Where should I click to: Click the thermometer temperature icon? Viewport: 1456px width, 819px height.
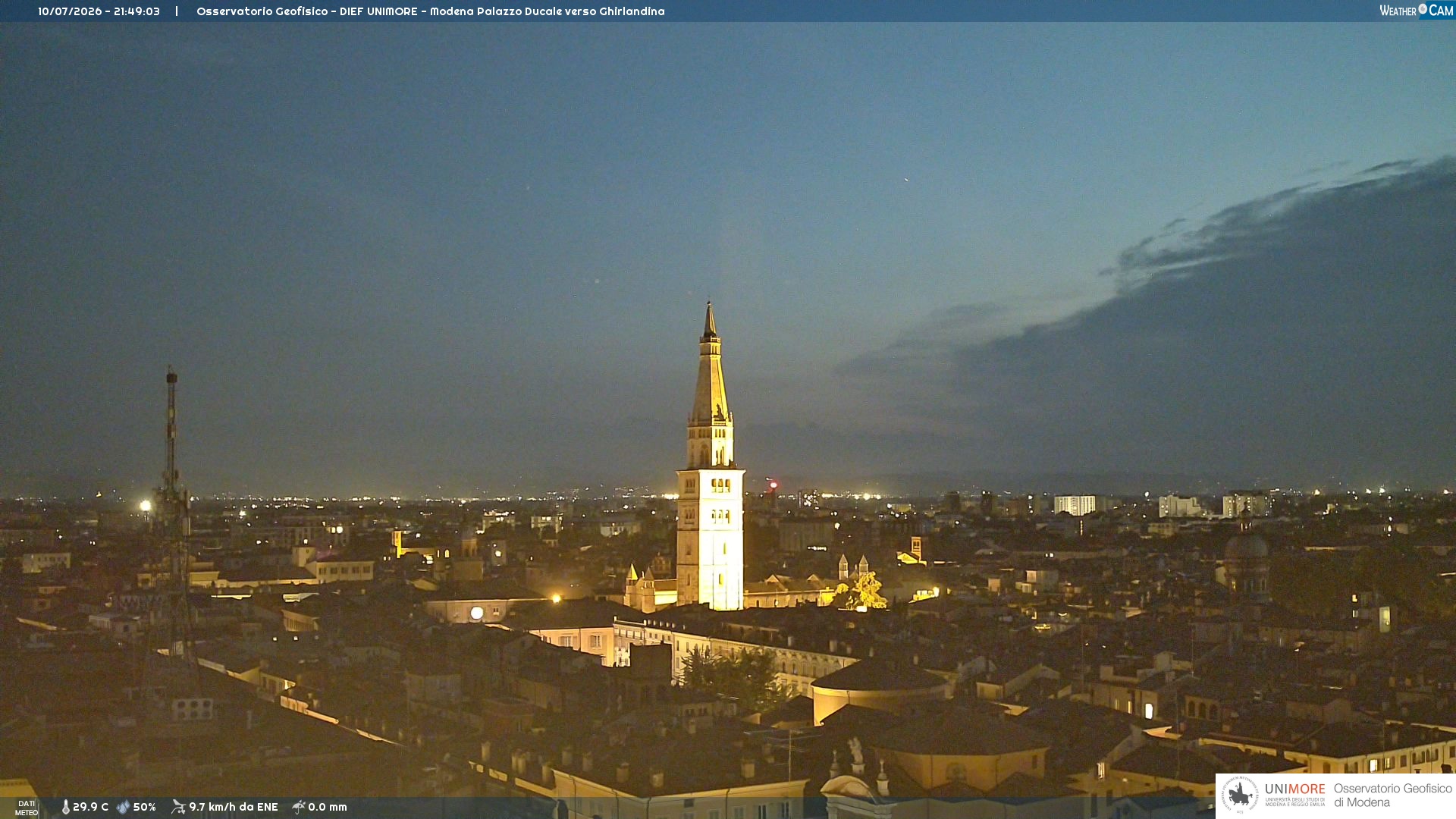pyautogui.click(x=65, y=807)
